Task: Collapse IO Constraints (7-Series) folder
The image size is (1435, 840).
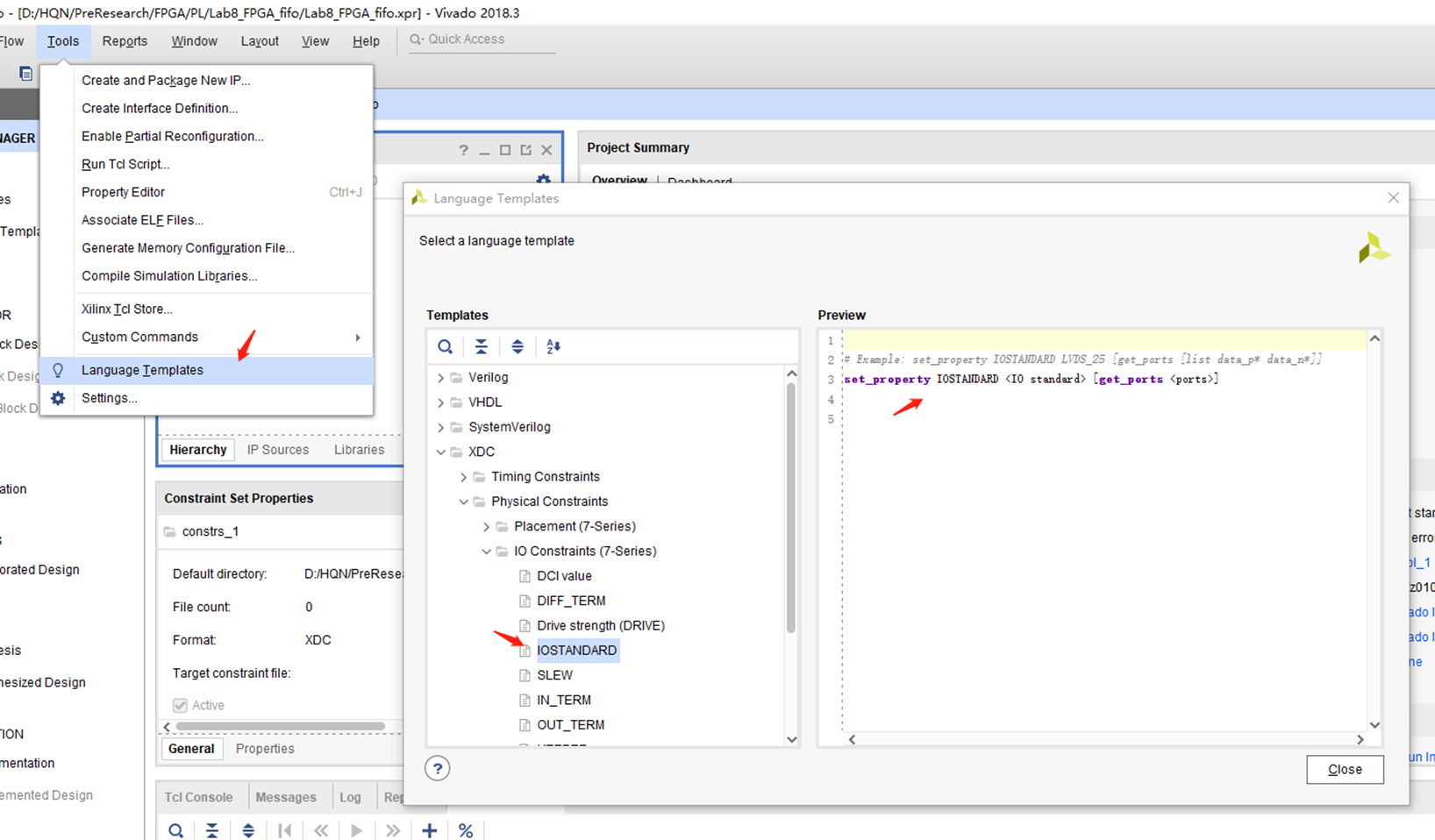Action: tap(486, 552)
